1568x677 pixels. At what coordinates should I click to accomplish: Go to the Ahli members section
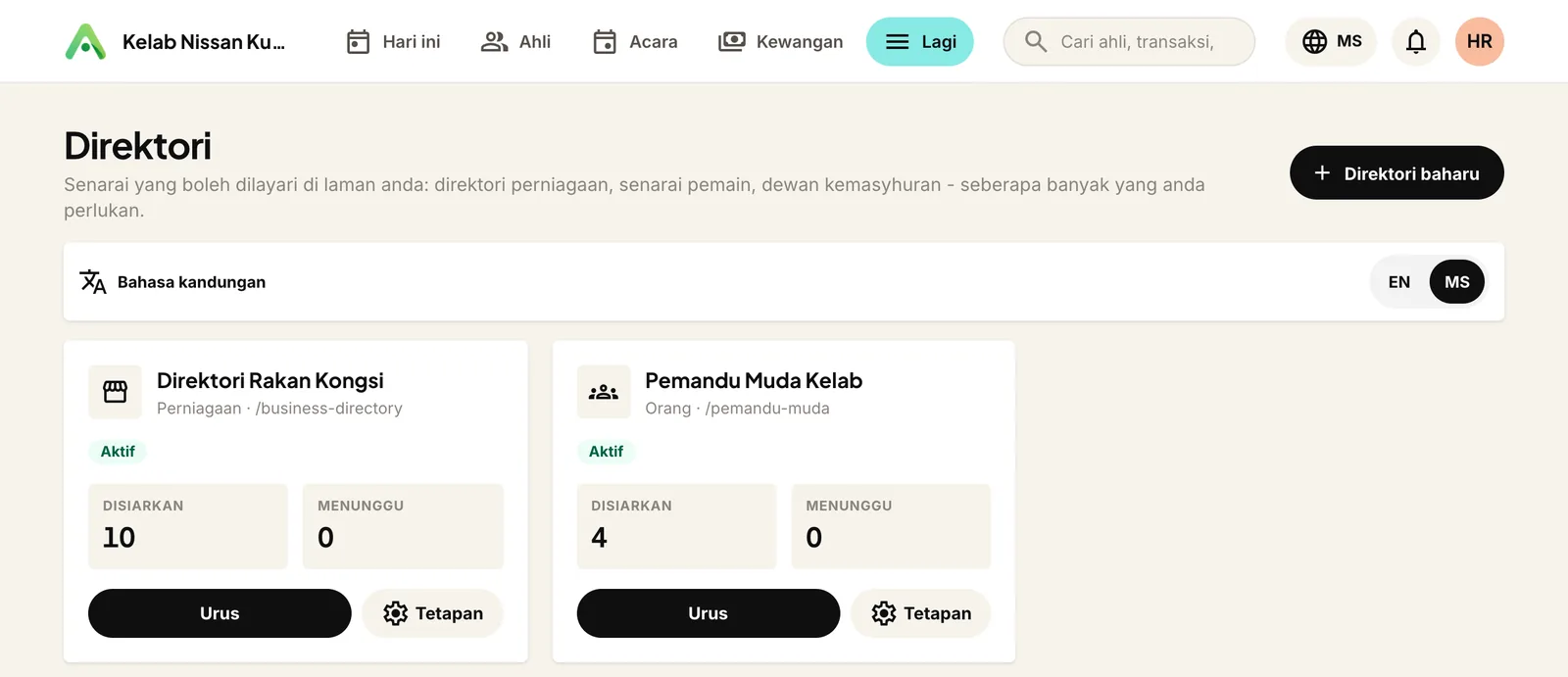[x=516, y=41]
